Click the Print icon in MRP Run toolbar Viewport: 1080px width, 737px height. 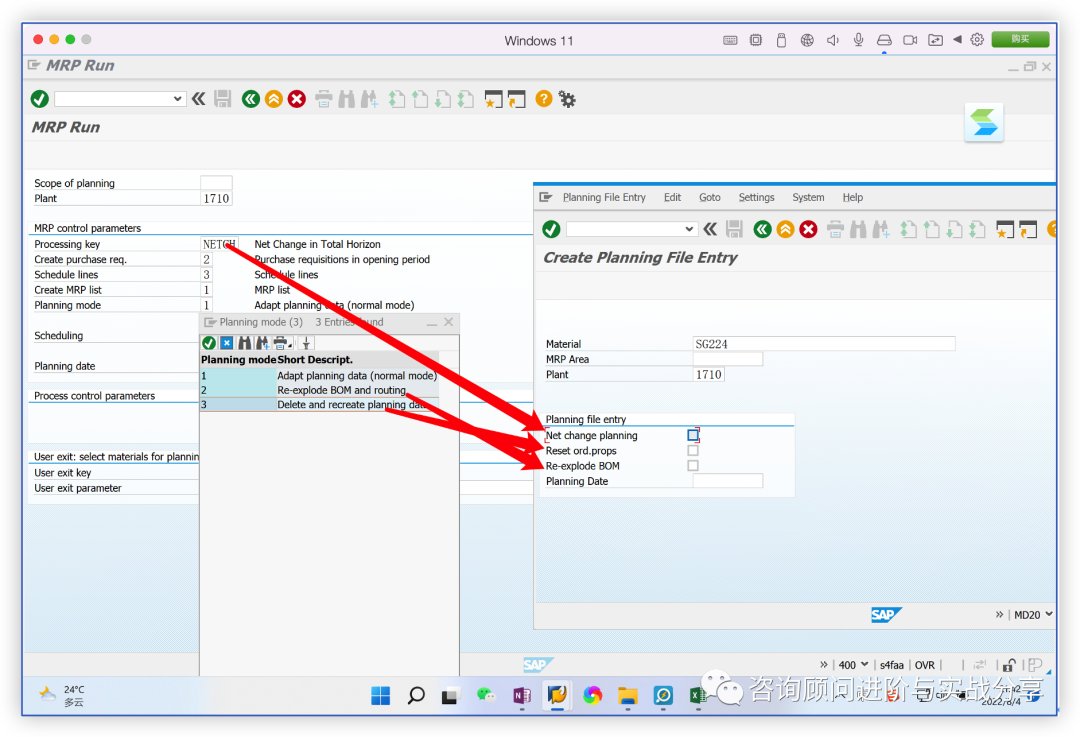[323, 99]
